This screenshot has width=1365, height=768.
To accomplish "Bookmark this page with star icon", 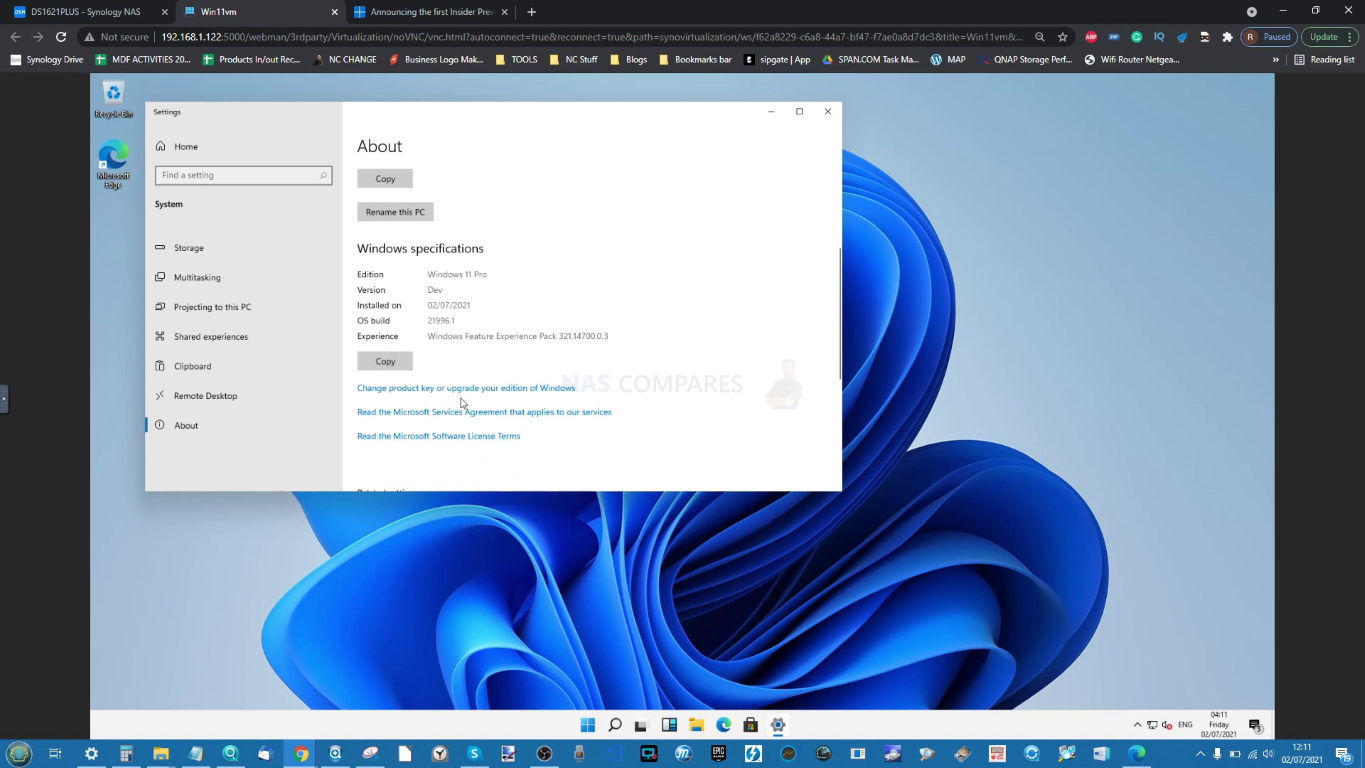I will (1062, 37).
